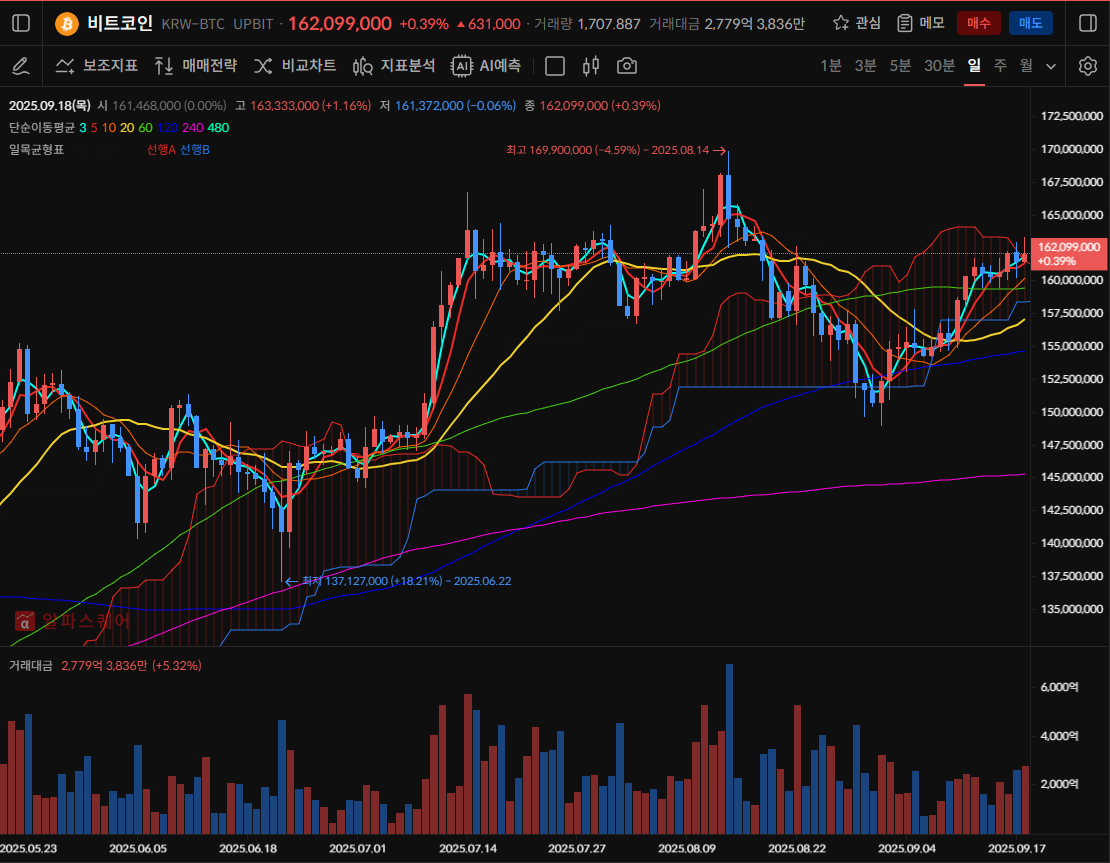Image resolution: width=1110 pixels, height=863 pixels.
Task: Click the 일목균형표 indicator label
Action: [36, 149]
